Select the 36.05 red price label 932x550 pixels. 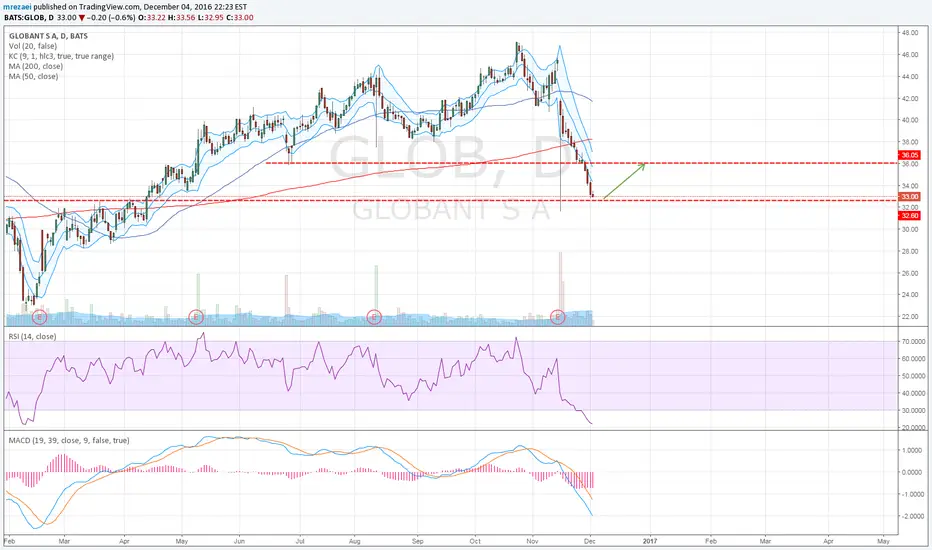(910, 155)
